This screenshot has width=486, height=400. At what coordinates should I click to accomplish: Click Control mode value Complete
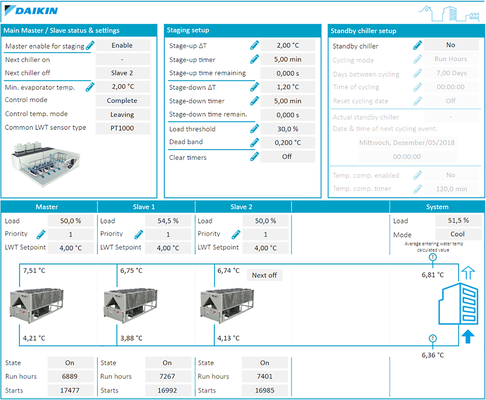click(x=123, y=101)
